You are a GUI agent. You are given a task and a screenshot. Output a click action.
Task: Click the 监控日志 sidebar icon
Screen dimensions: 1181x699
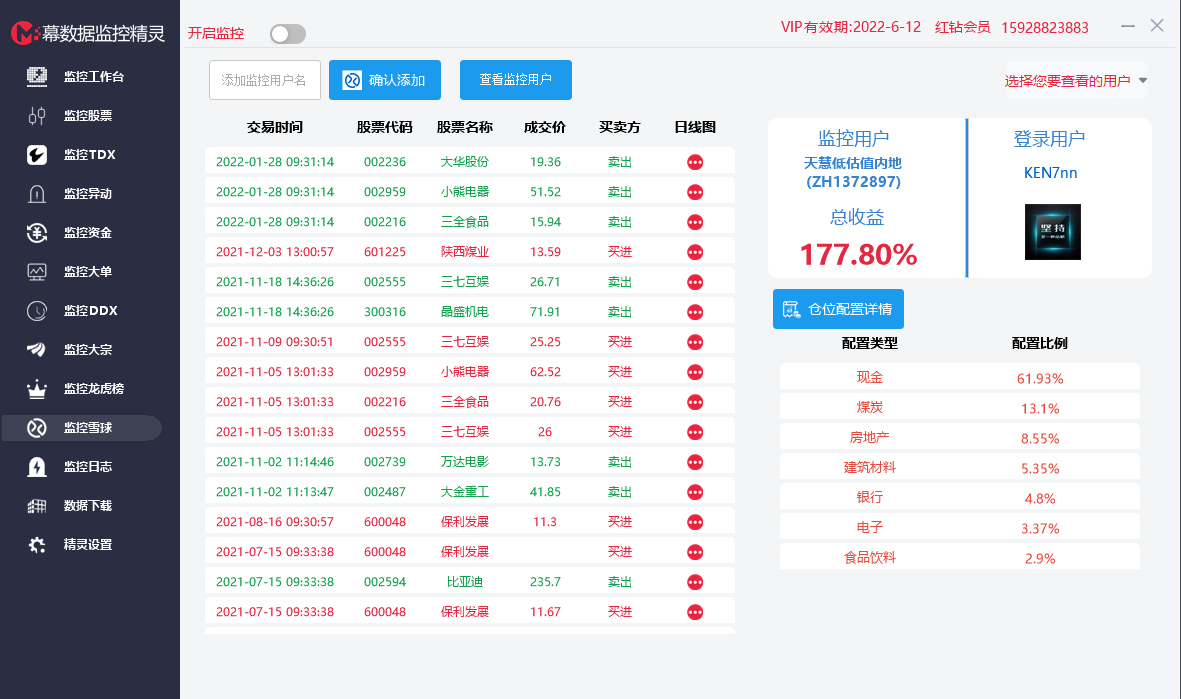pos(36,467)
